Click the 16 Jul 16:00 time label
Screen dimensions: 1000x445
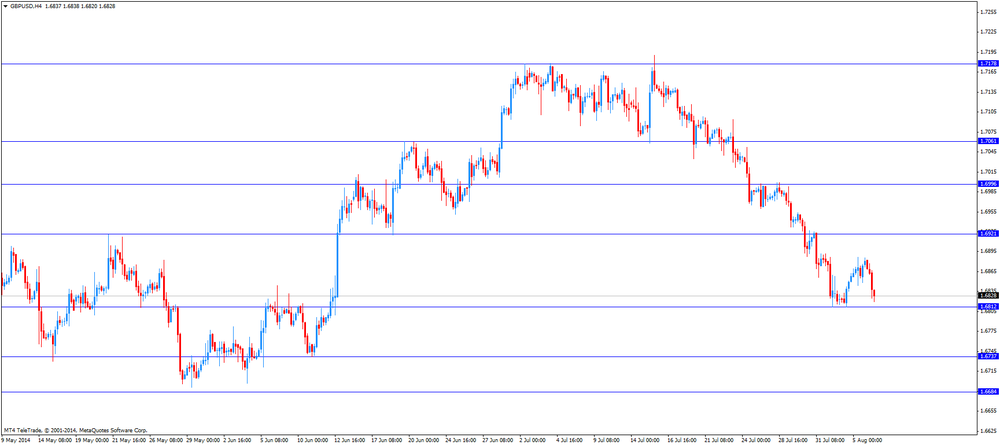[x=681, y=440]
